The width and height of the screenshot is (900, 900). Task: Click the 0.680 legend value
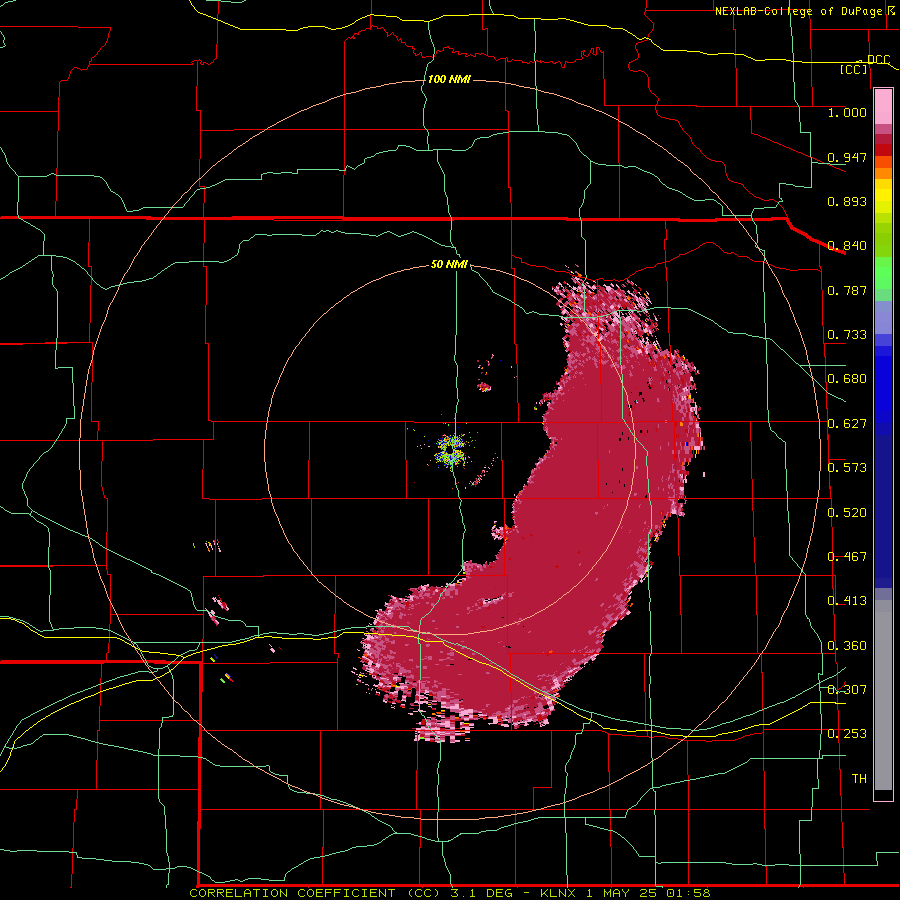coord(847,379)
